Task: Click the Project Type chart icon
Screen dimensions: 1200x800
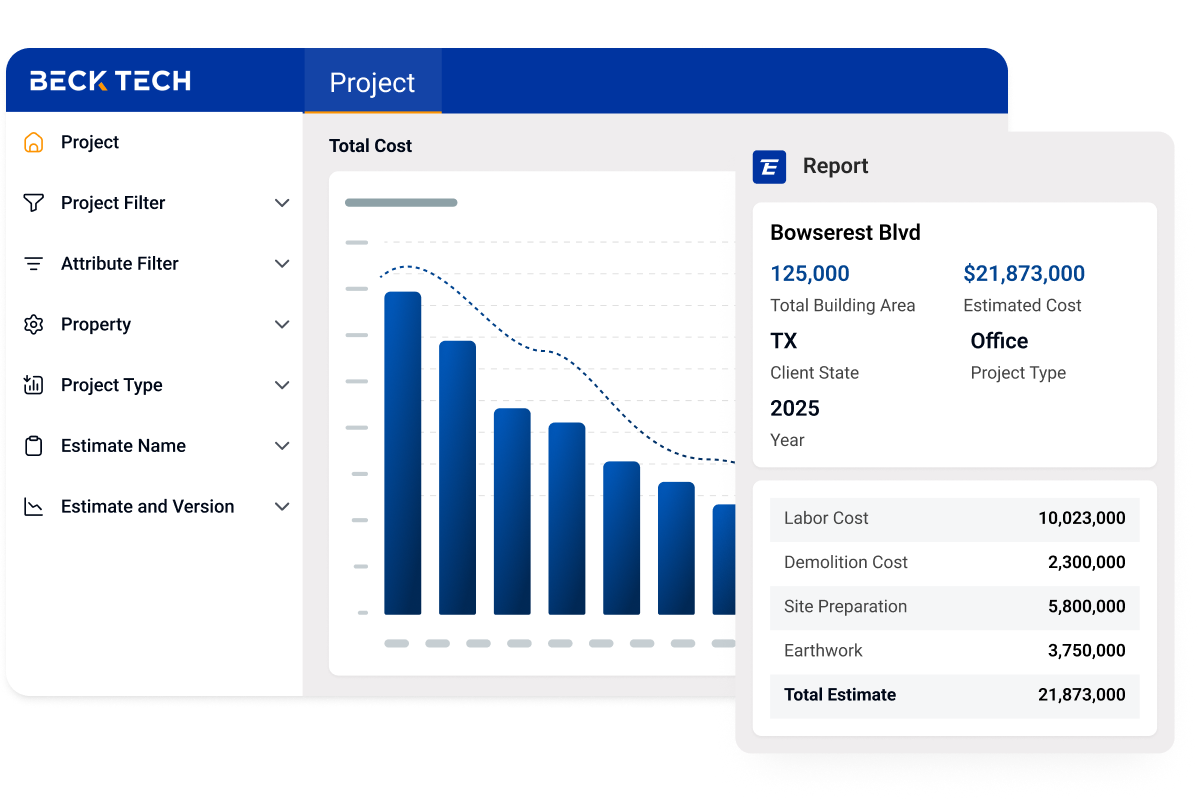Action: (34, 385)
